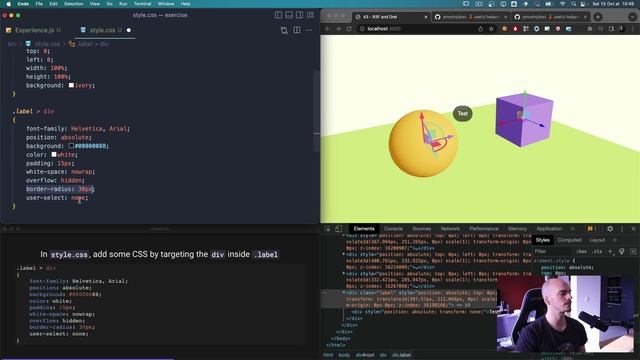Open DevTools settings gear

tap(610, 229)
